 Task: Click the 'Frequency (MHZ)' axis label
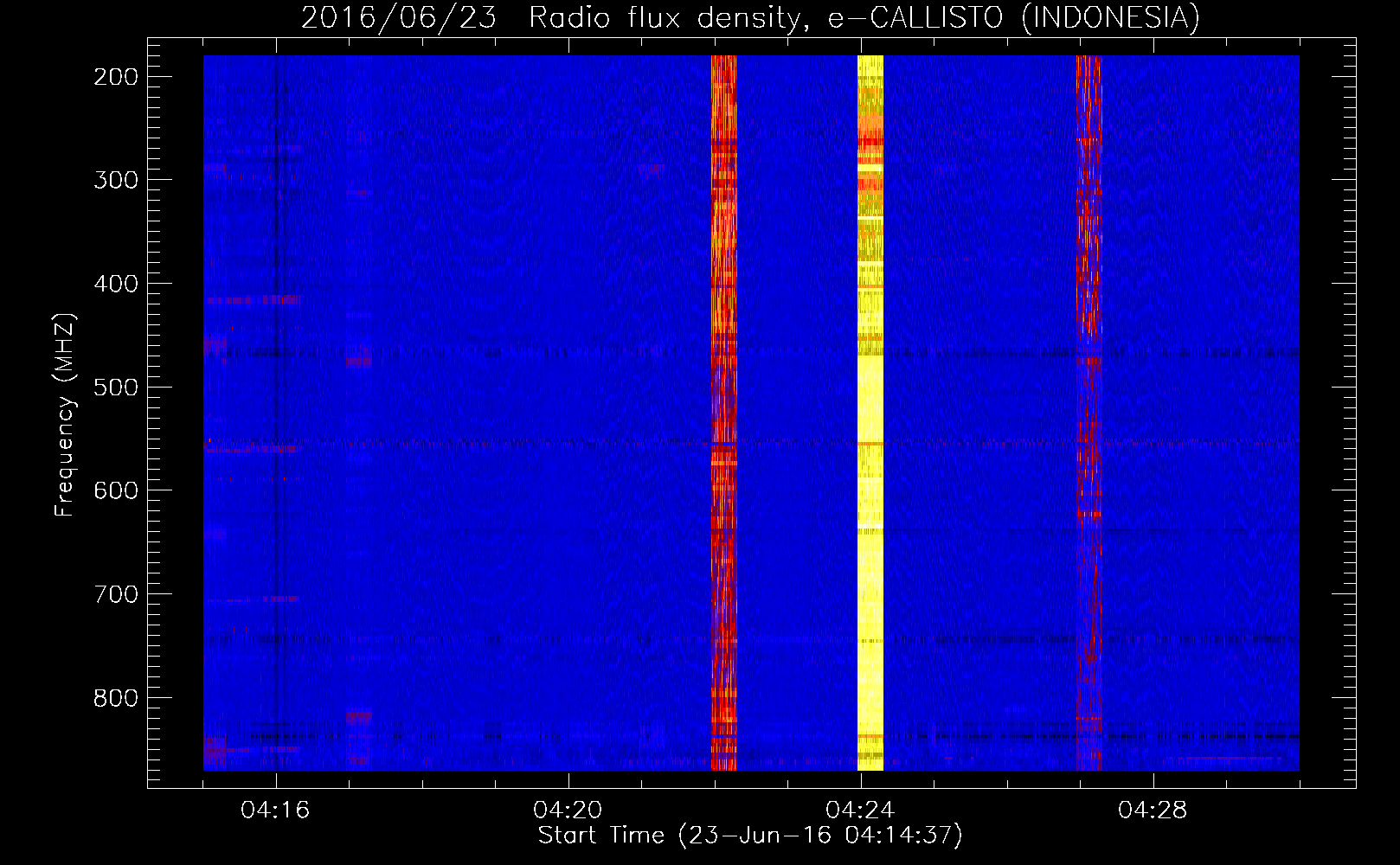coord(65,414)
